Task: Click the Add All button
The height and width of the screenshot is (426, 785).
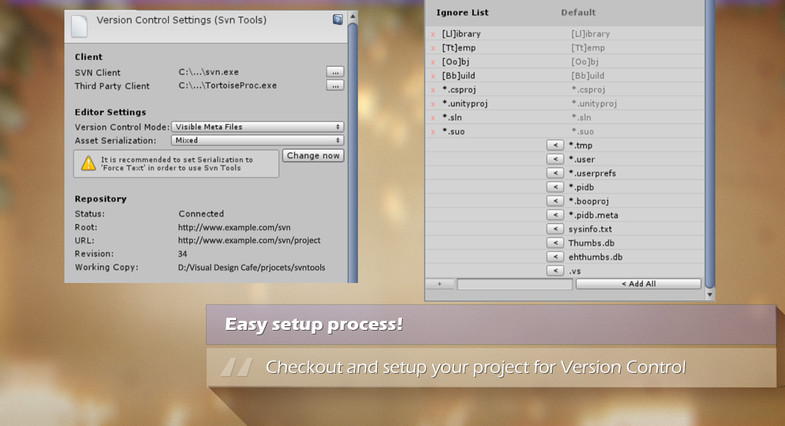Action: click(x=638, y=284)
